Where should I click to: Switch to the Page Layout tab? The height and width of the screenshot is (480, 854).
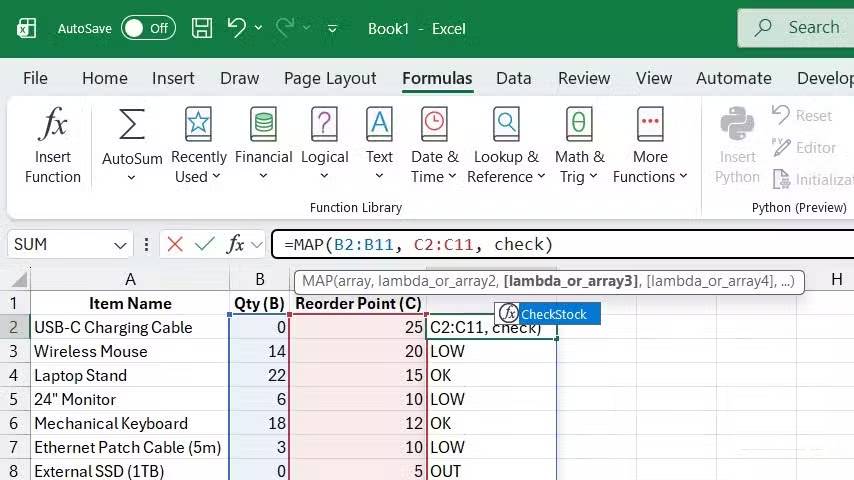click(330, 78)
